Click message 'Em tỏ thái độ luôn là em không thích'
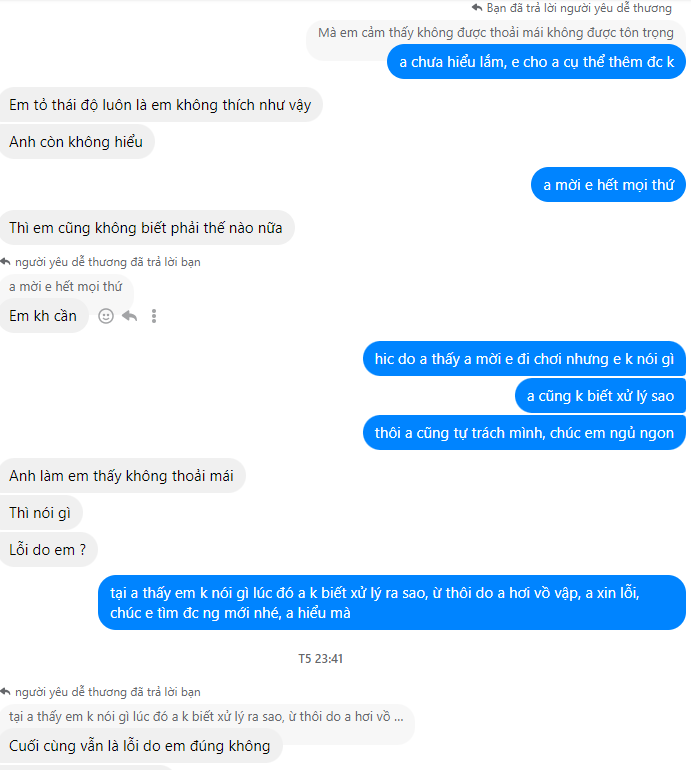 tap(161, 105)
